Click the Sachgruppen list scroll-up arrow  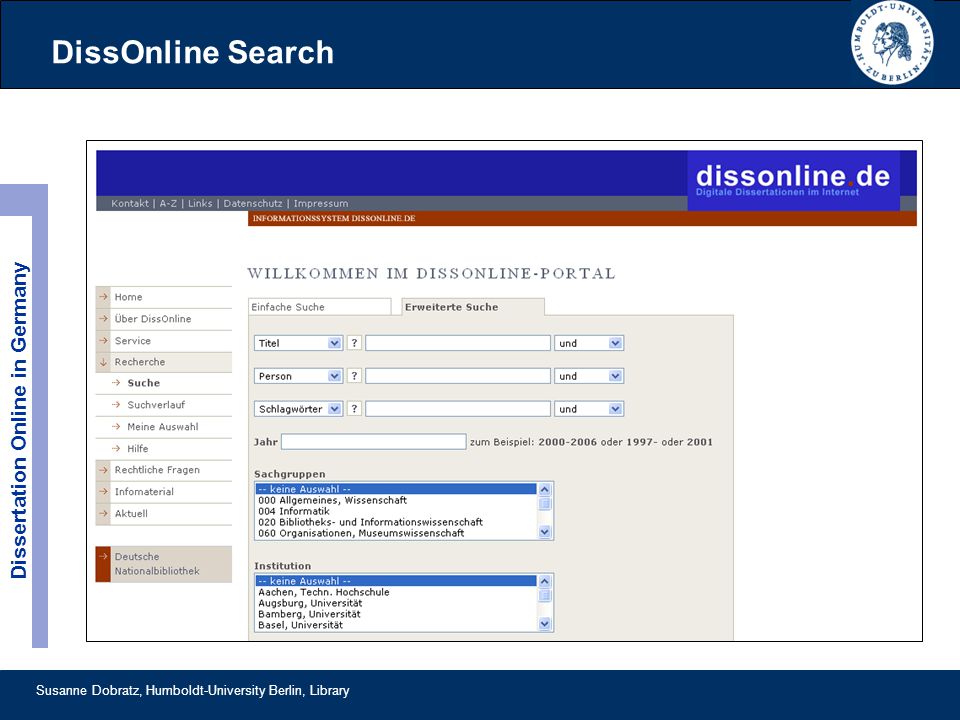pos(545,489)
